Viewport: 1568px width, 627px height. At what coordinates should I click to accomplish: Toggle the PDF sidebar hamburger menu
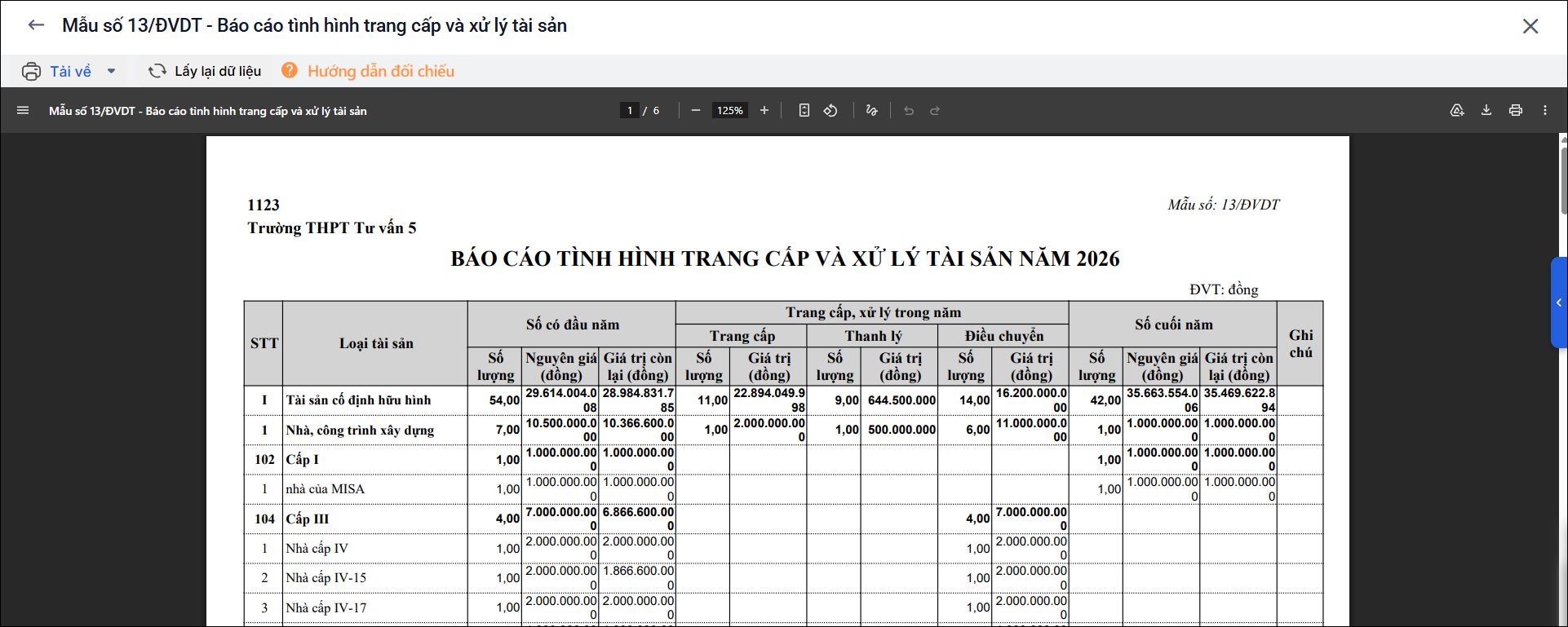coord(23,110)
